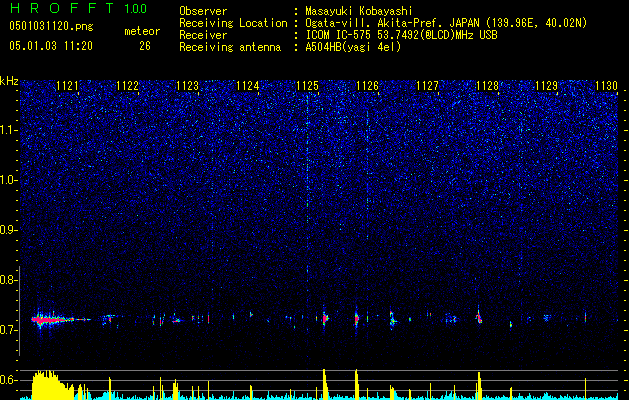
Task: Click the kHz axis unit label
Action: (x=9, y=81)
